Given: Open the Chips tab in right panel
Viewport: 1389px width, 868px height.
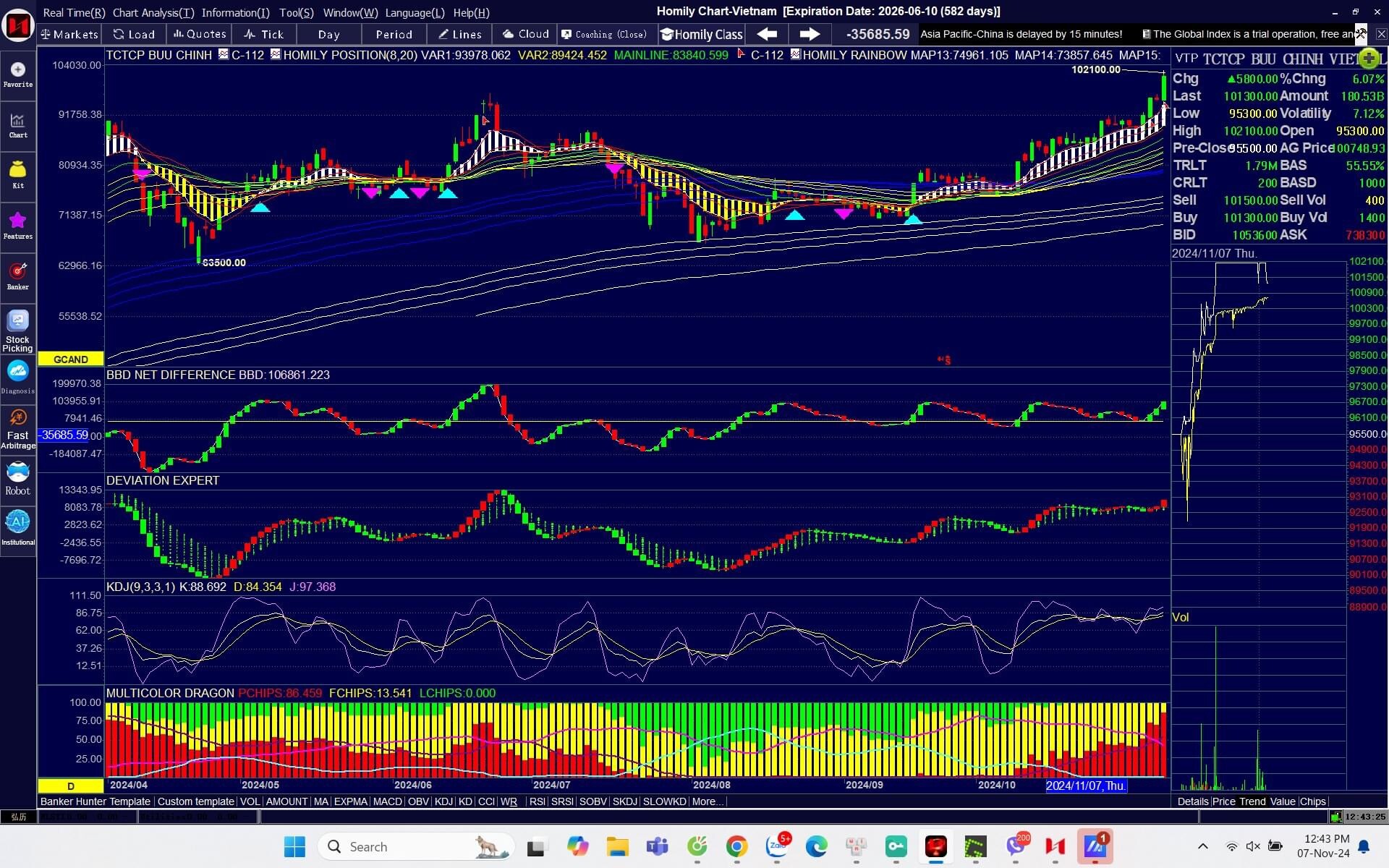Looking at the screenshot, I should (x=1312, y=801).
